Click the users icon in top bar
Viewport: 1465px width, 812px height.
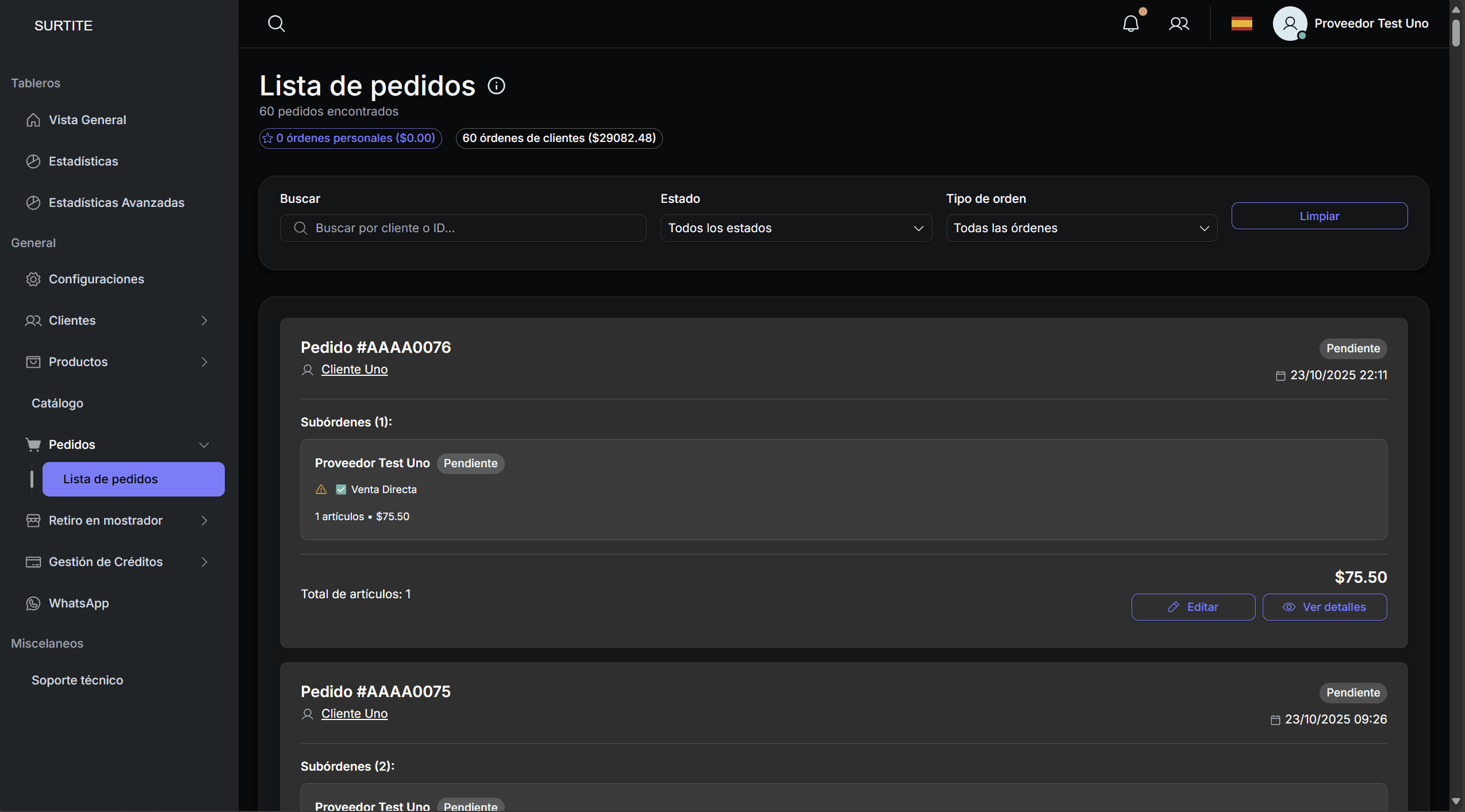[1179, 24]
